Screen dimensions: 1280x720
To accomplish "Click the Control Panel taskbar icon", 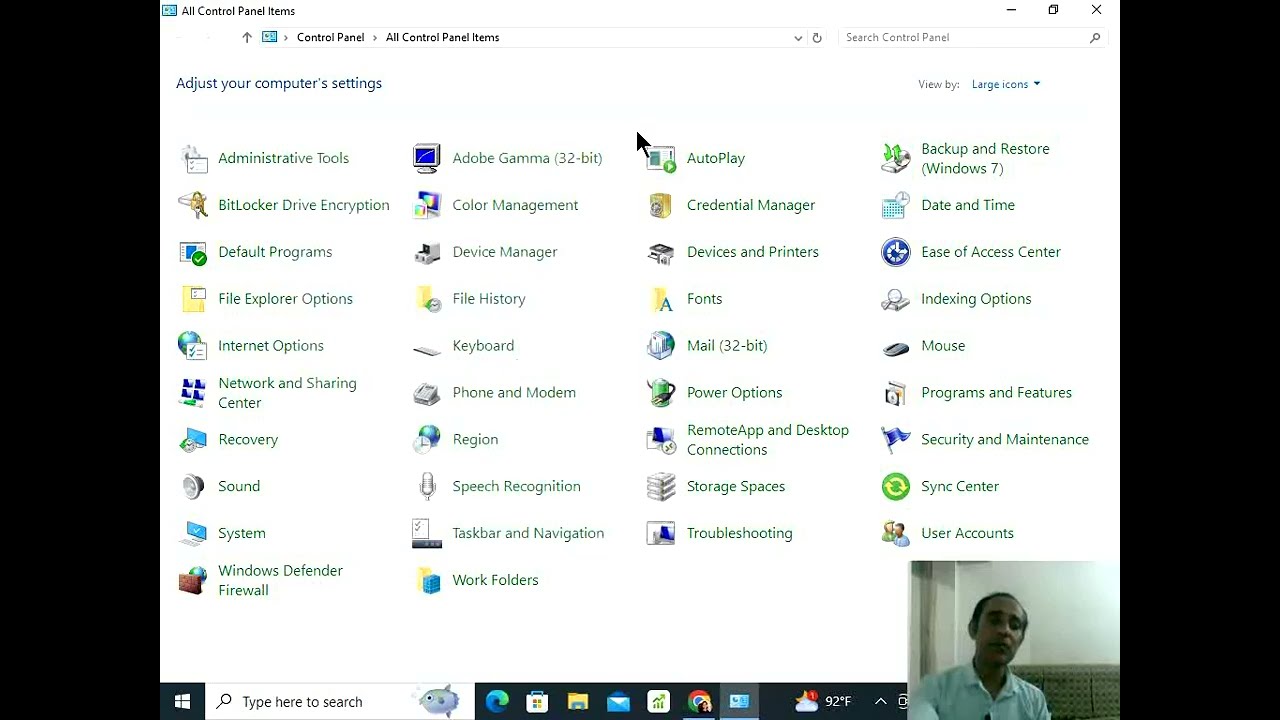I will (x=739, y=702).
